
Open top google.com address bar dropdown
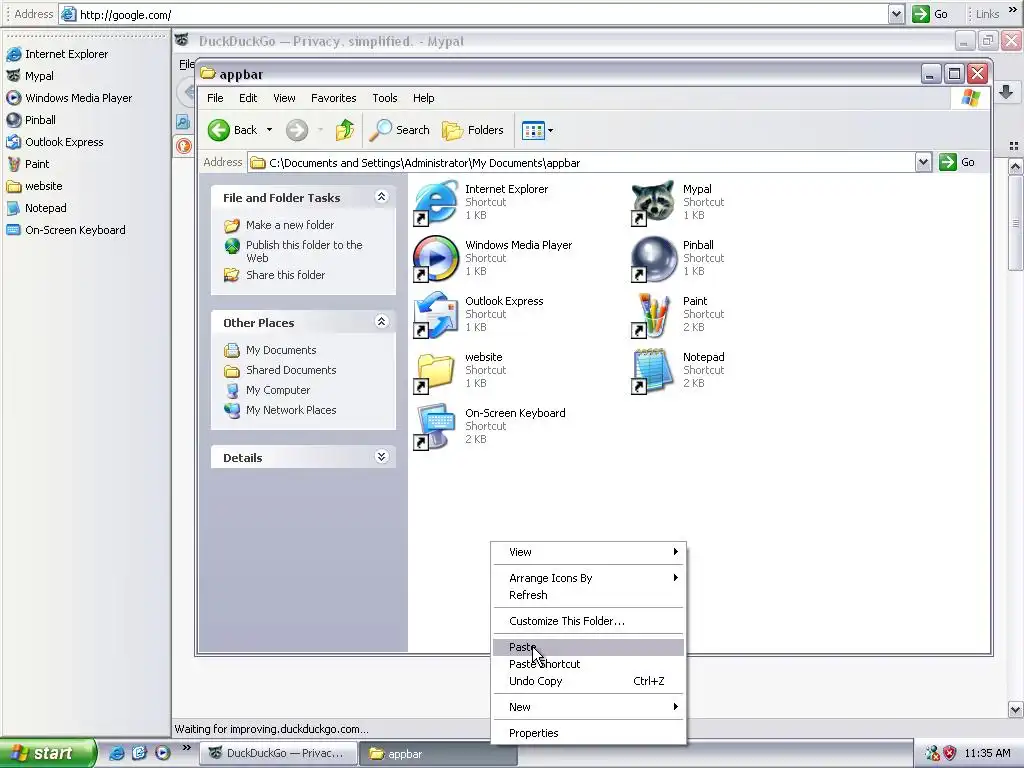[x=896, y=14]
